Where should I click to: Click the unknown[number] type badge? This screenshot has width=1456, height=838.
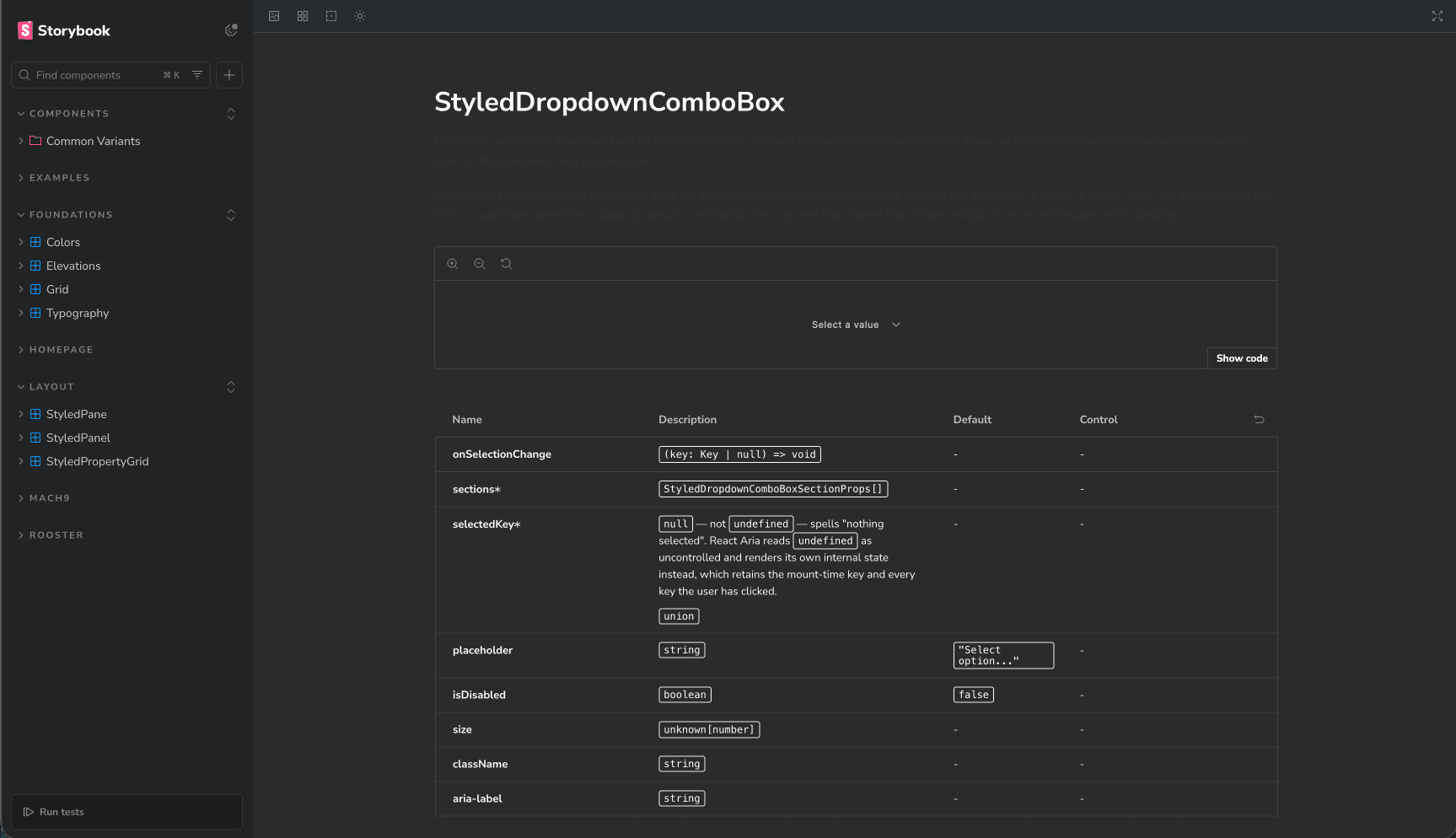[709, 729]
